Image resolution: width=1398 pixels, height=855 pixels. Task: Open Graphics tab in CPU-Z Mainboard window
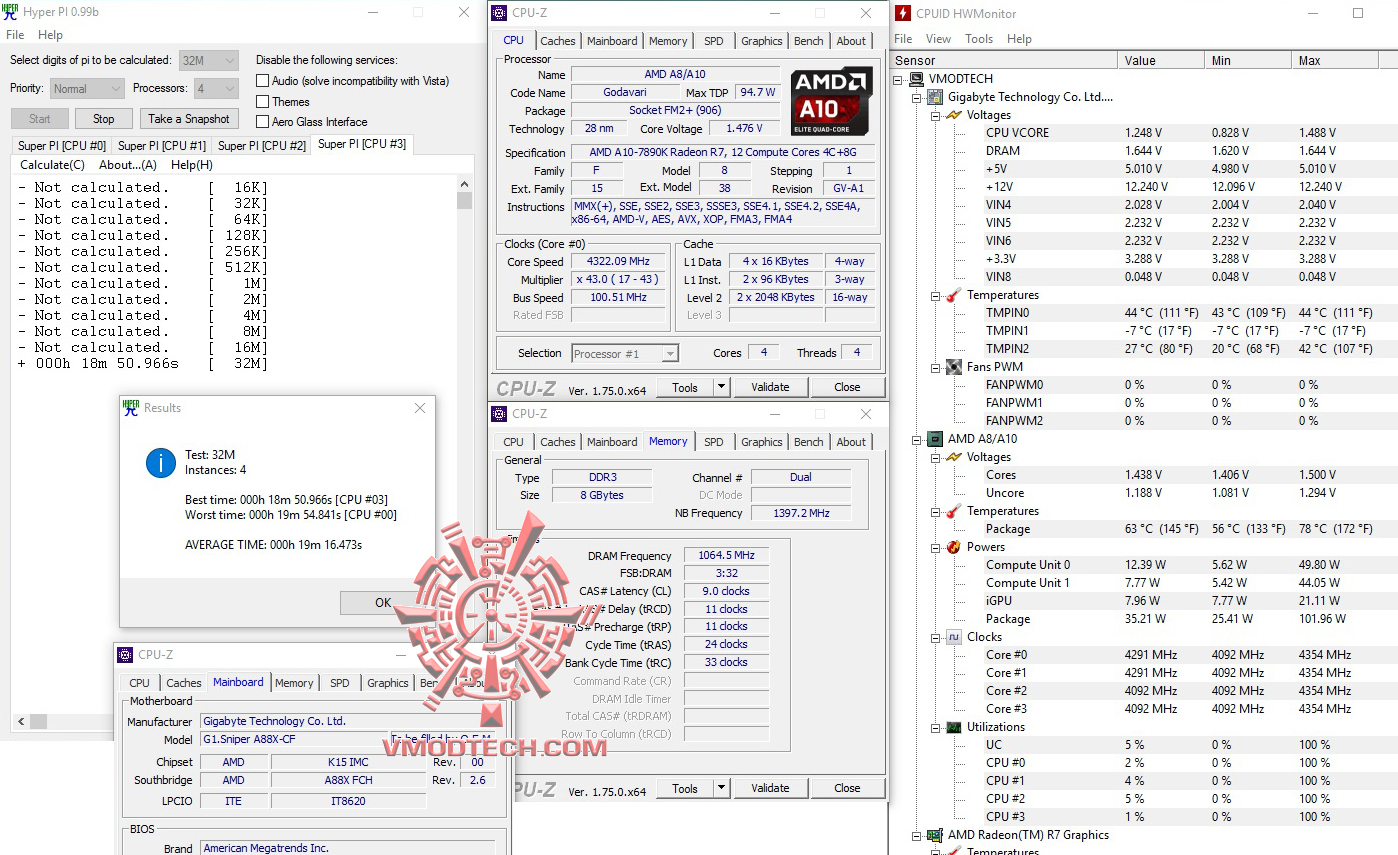pyautogui.click(x=388, y=683)
